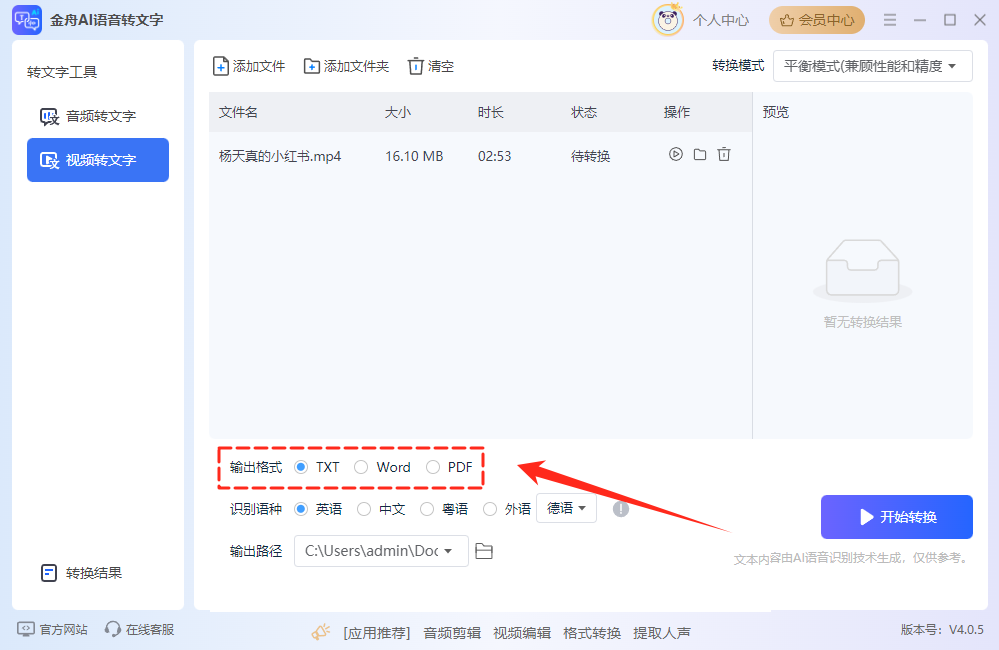Click the play icon for 杨天真的小红书.mp4
Screen dimensions: 999x650
(x=676, y=155)
